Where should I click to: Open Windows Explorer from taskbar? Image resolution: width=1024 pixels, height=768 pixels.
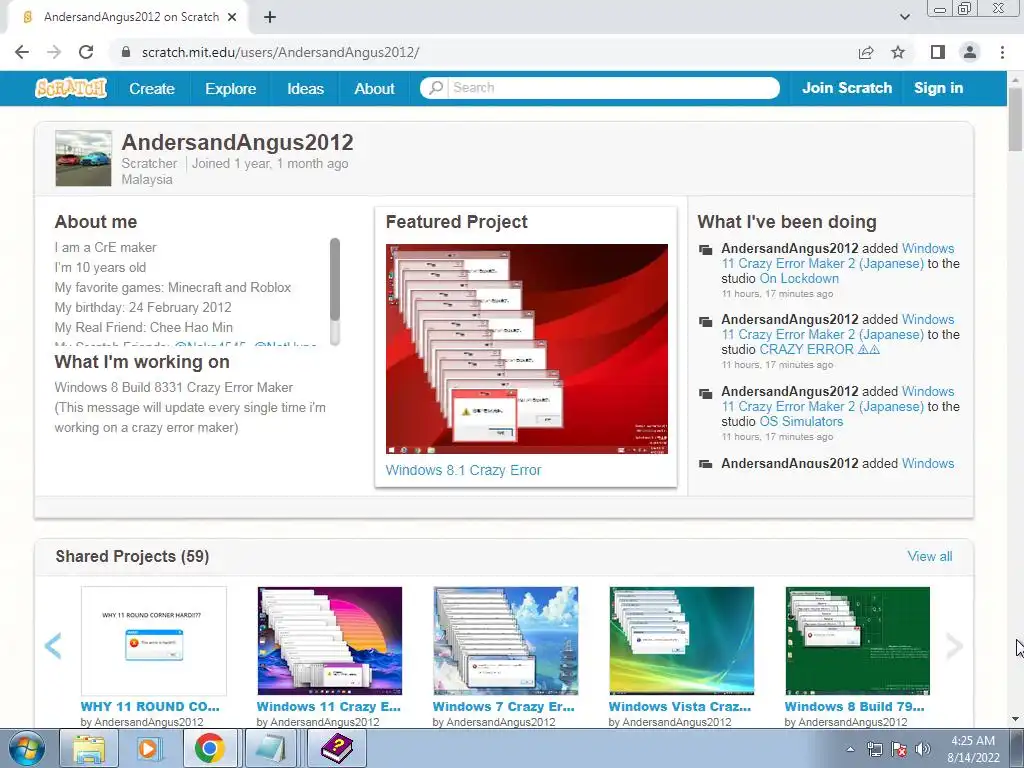89,748
